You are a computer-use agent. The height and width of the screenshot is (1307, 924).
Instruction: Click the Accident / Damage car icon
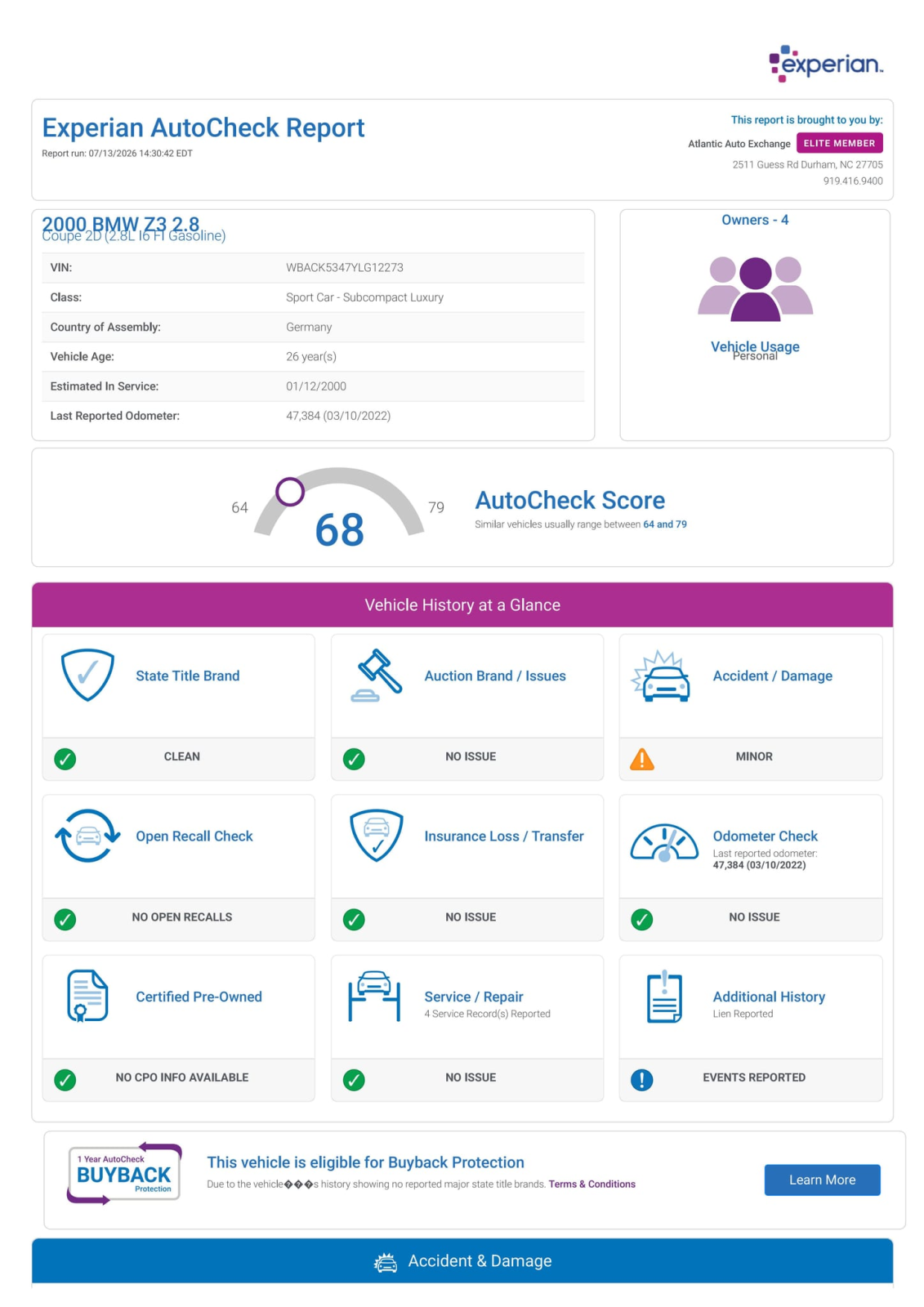tap(662, 676)
